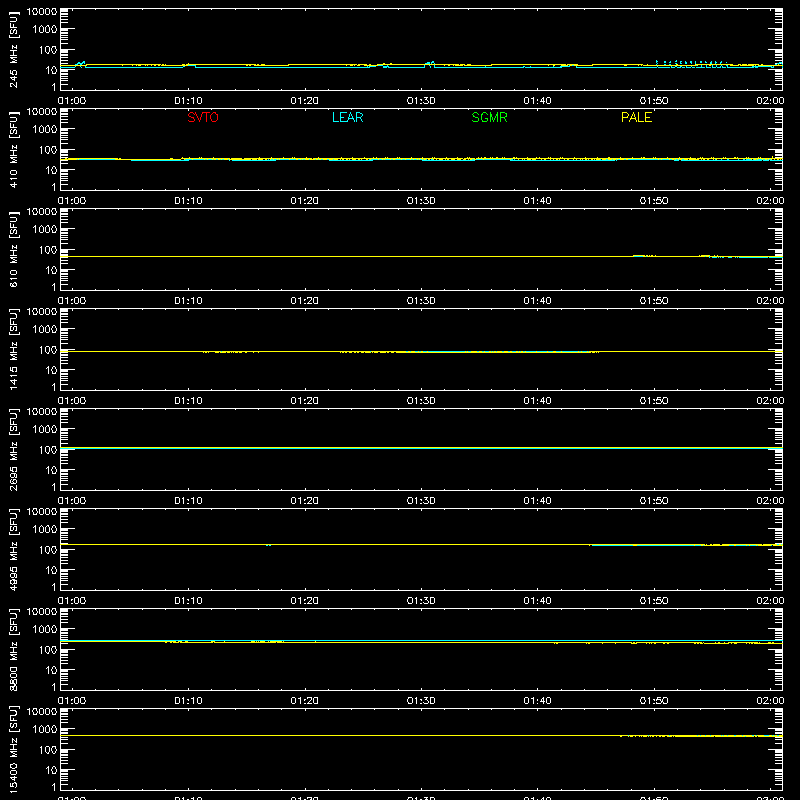Click the 10 tick label of 1415 MHz plot

pos(51,370)
